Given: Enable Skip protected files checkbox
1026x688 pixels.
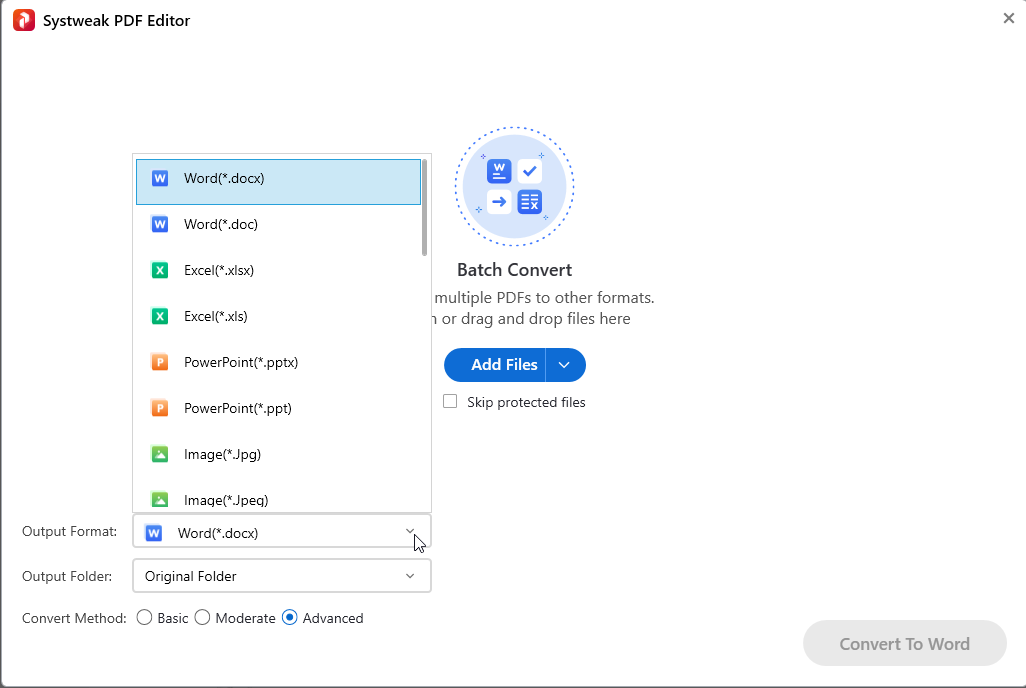Looking at the screenshot, I should [450, 401].
